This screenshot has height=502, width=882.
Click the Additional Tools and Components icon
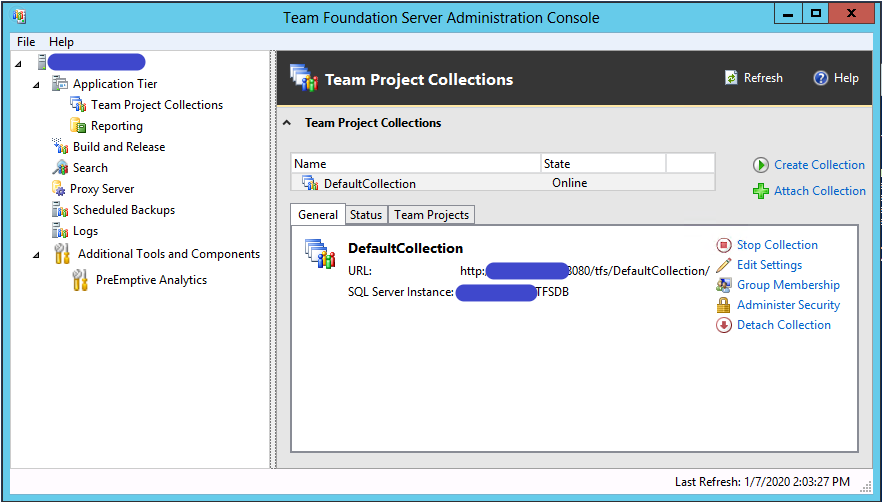(62, 254)
